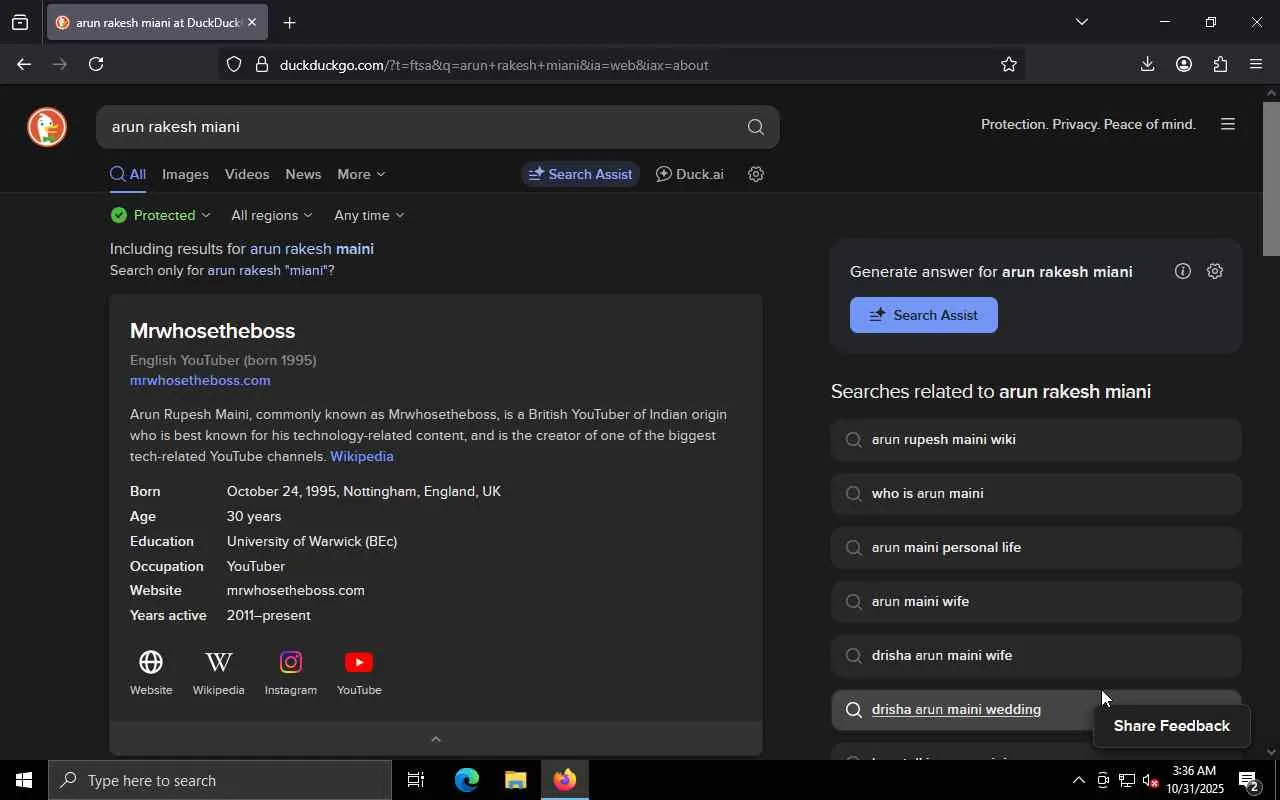
Task: Open Duck.ai chat
Action: [690, 174]
